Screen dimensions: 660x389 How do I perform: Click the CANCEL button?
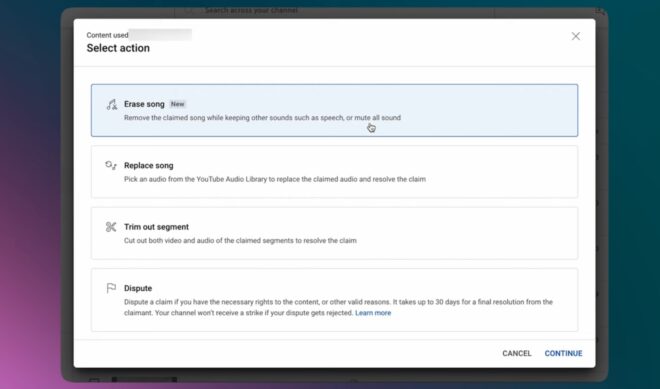pos(516,353)
